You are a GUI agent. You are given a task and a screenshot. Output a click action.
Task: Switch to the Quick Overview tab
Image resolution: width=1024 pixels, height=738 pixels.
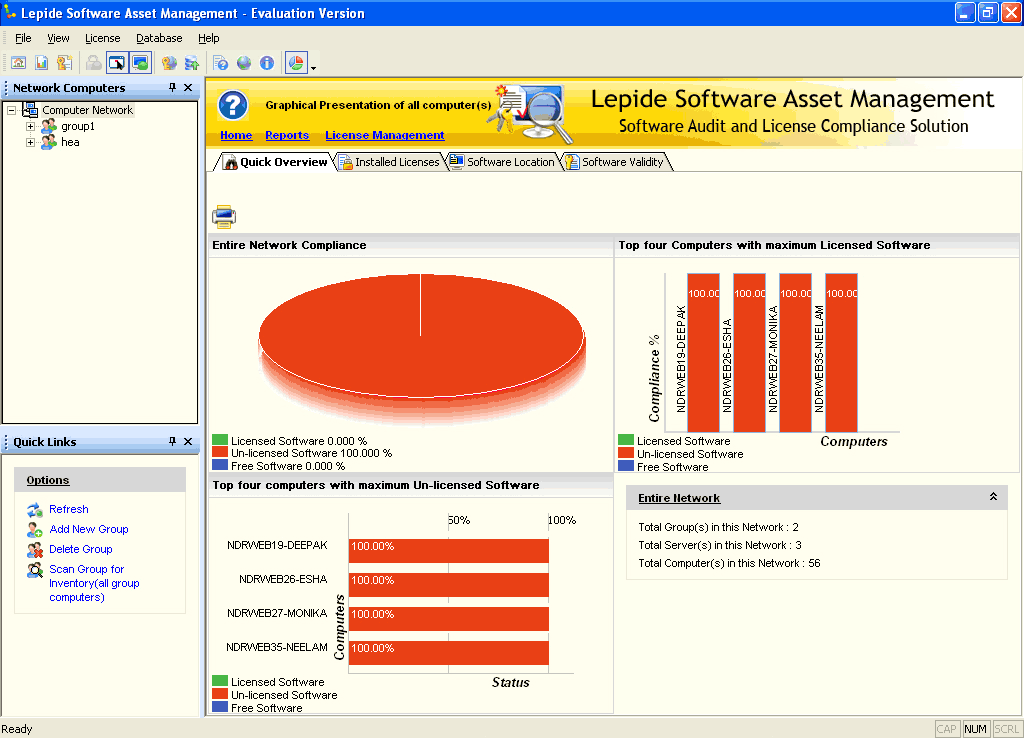[x=276, y=162]
